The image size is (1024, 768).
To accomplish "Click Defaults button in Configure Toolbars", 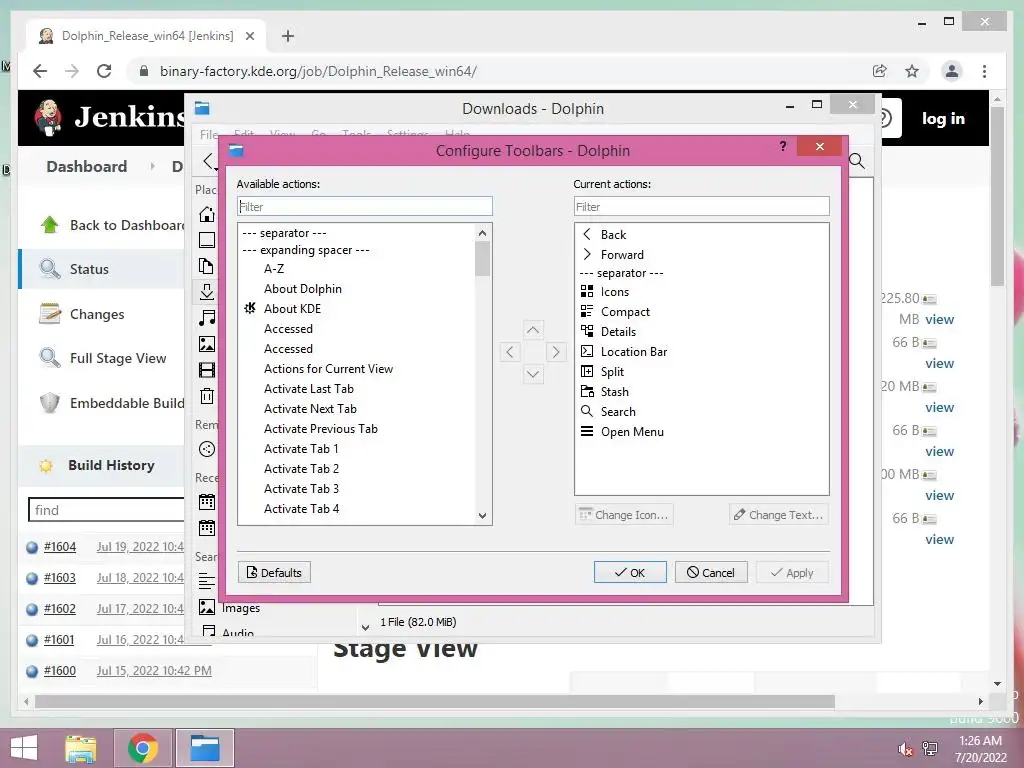I will pos(274,572).
